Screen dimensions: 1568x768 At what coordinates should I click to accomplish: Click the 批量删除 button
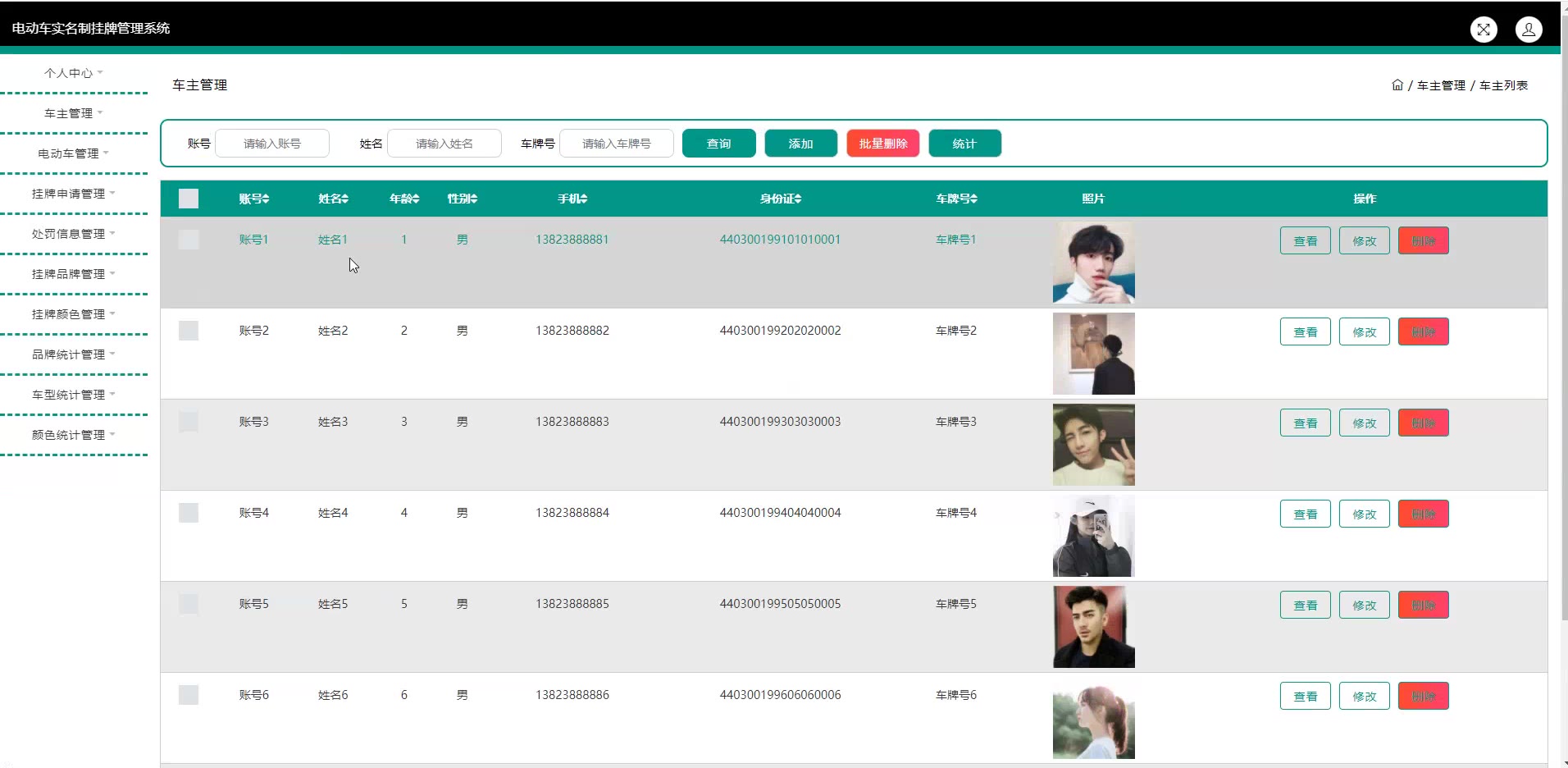click(x=882, y=144)
